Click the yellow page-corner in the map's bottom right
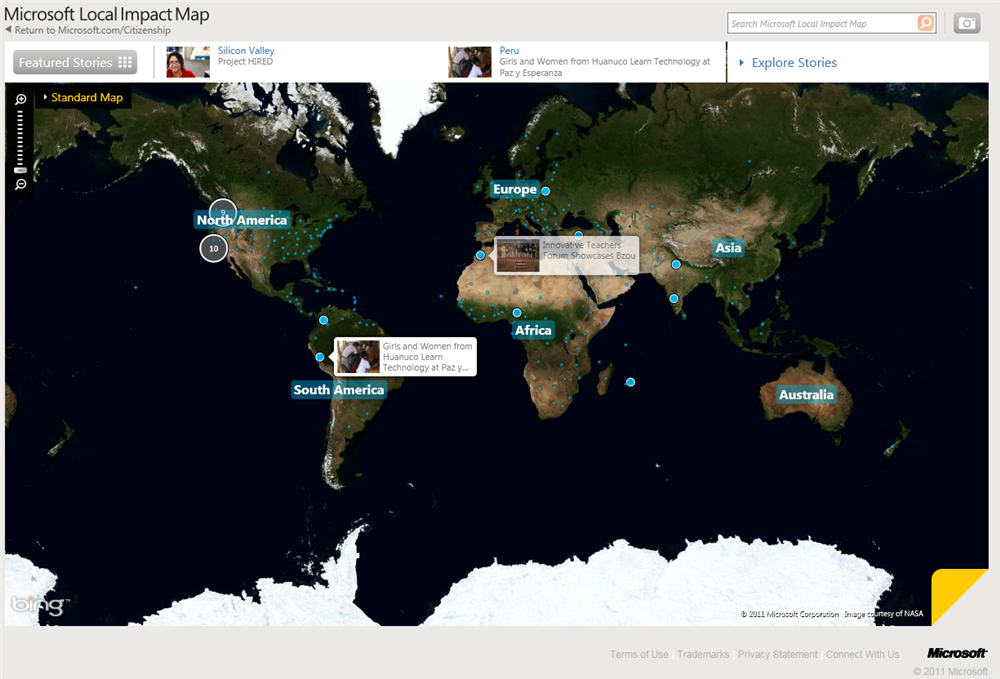This screenshot has width=1000, height=679. coord(959,595)
